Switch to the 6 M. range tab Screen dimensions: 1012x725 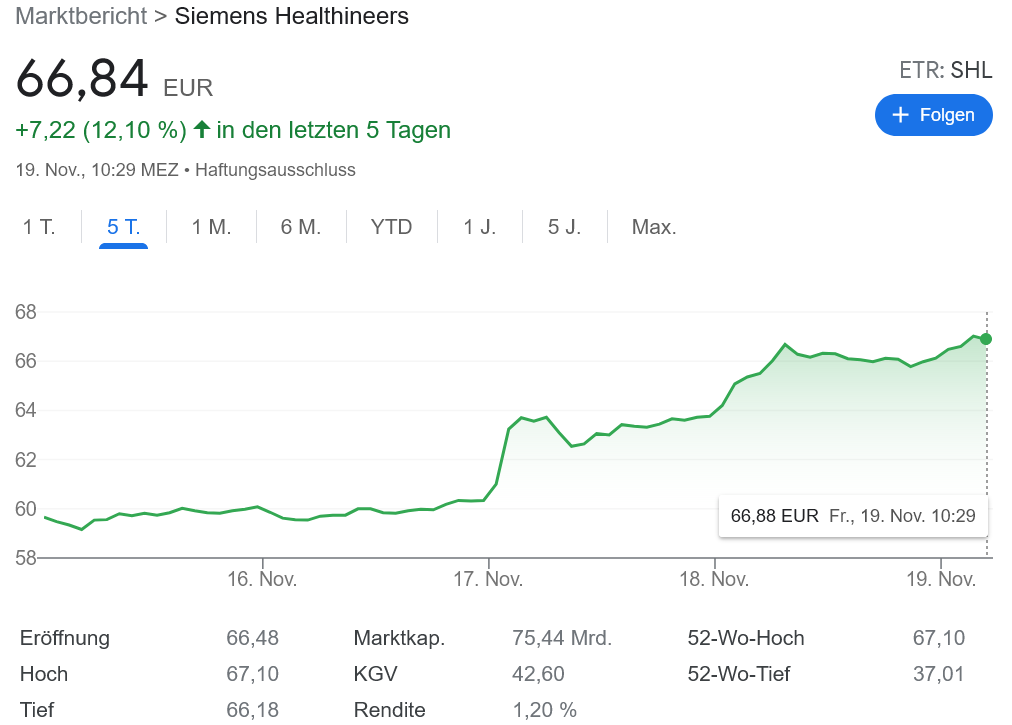point(300,227)
